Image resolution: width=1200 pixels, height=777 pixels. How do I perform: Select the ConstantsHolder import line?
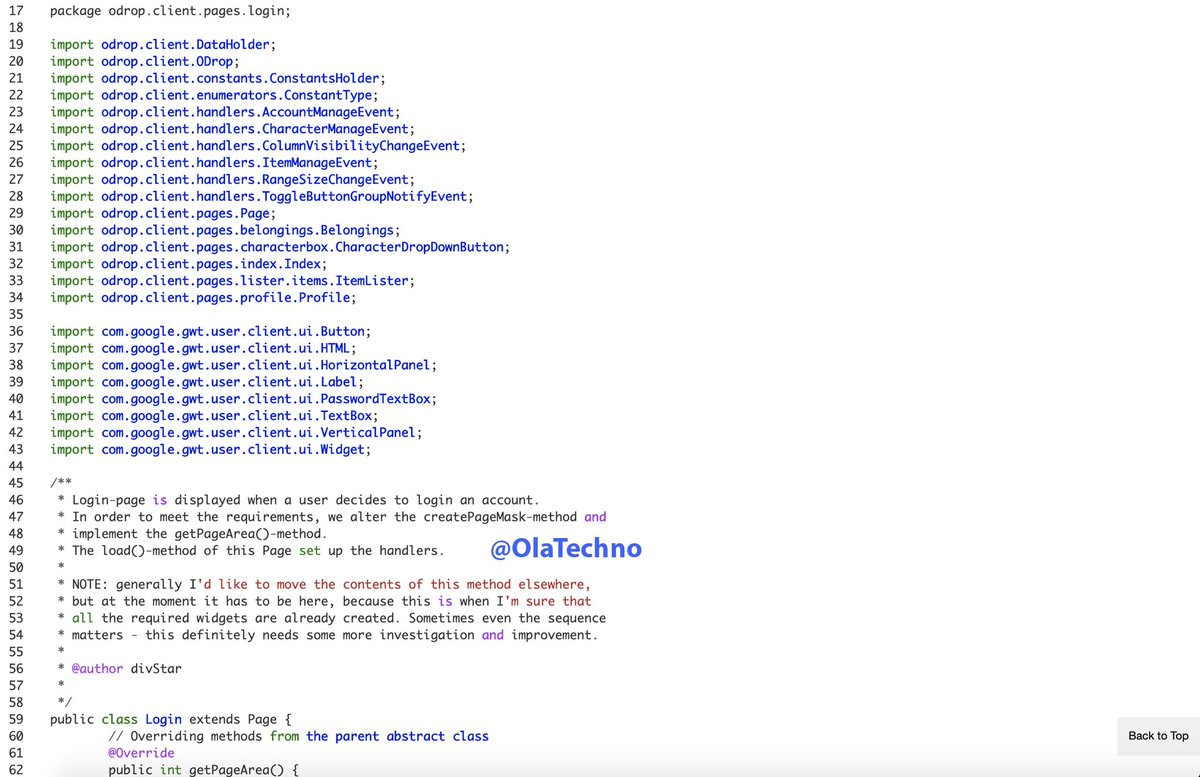point(218,79)
